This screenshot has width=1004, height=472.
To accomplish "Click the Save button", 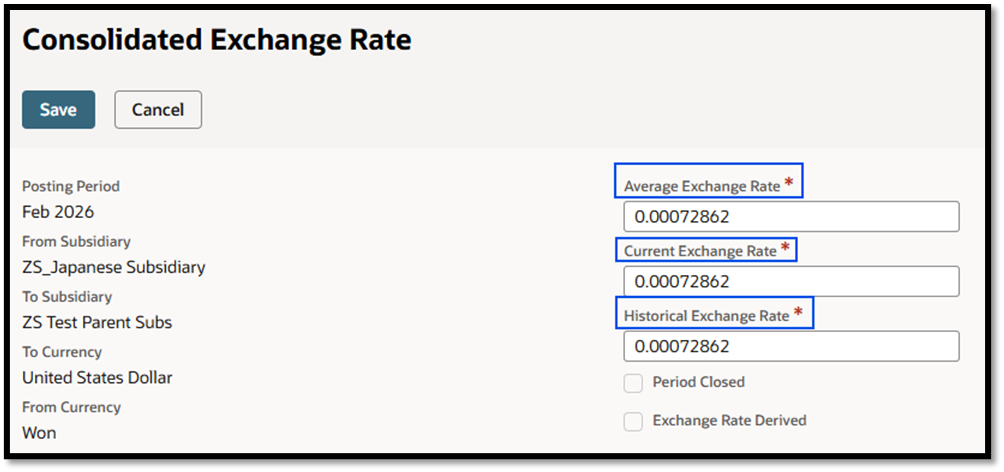I will click(x=58, y=110).
